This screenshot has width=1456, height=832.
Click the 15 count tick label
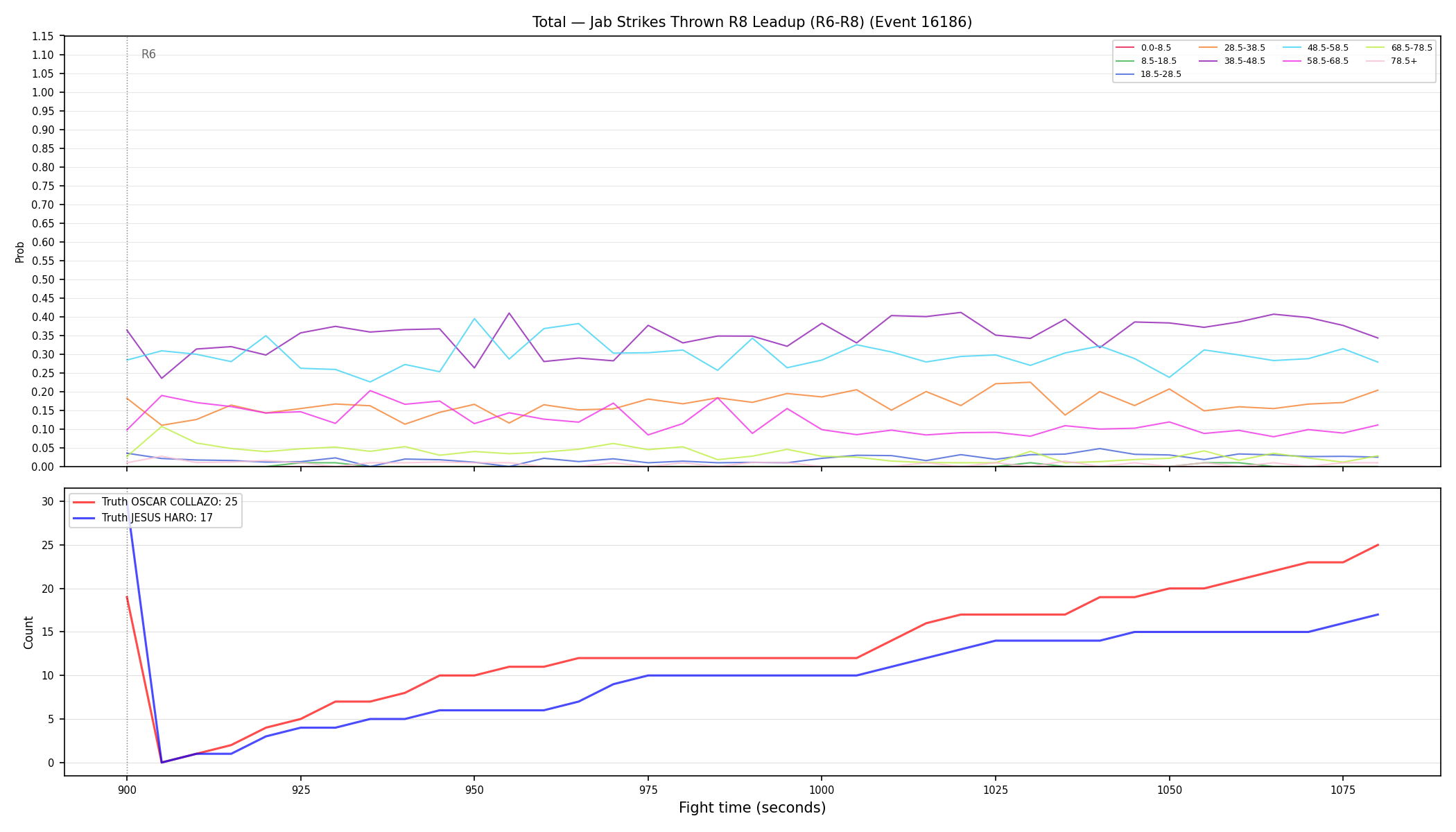(x=48, y=632)
